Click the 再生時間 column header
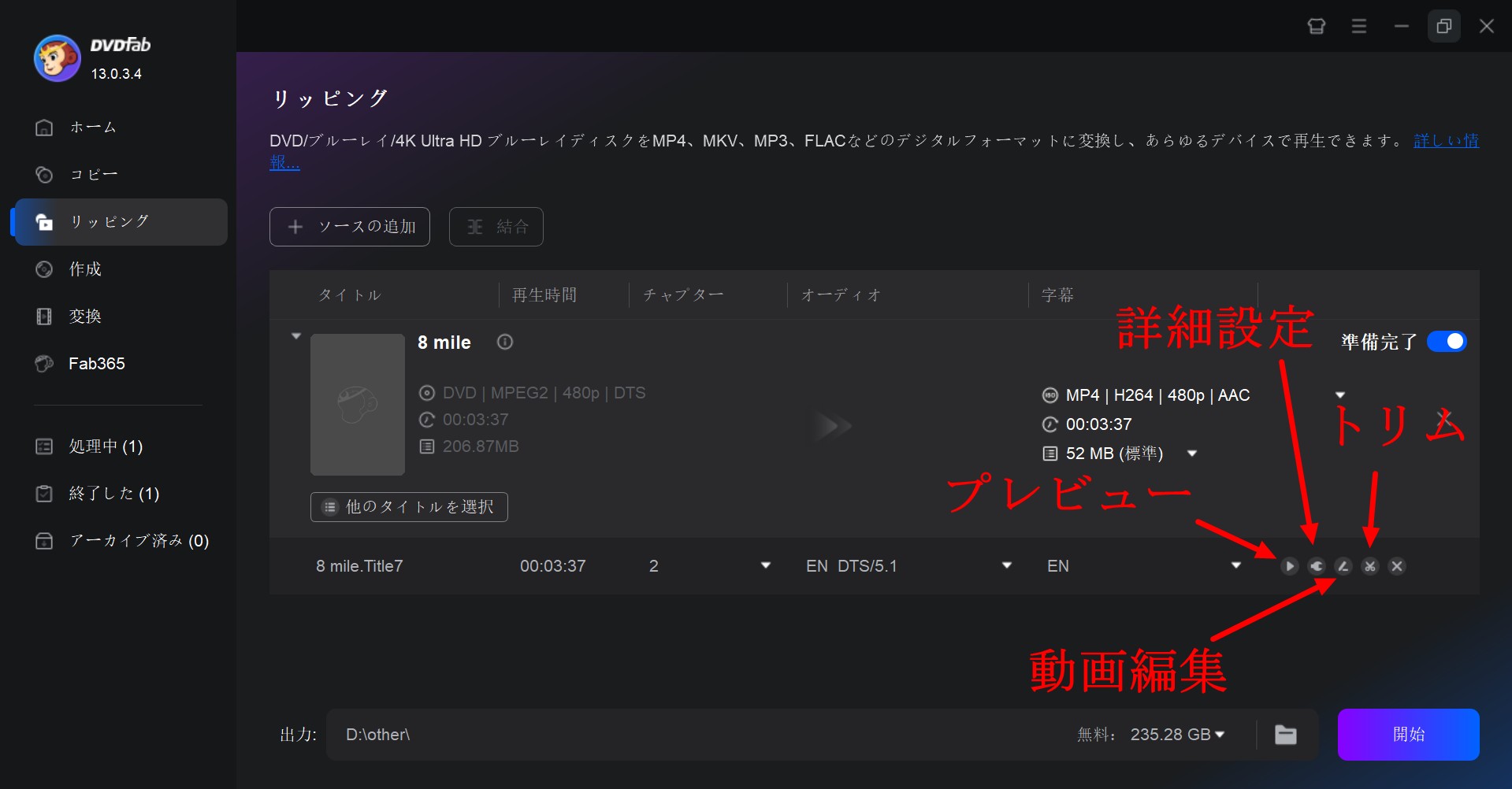This screenshot has width=1512, height=789. coord(544,295)
